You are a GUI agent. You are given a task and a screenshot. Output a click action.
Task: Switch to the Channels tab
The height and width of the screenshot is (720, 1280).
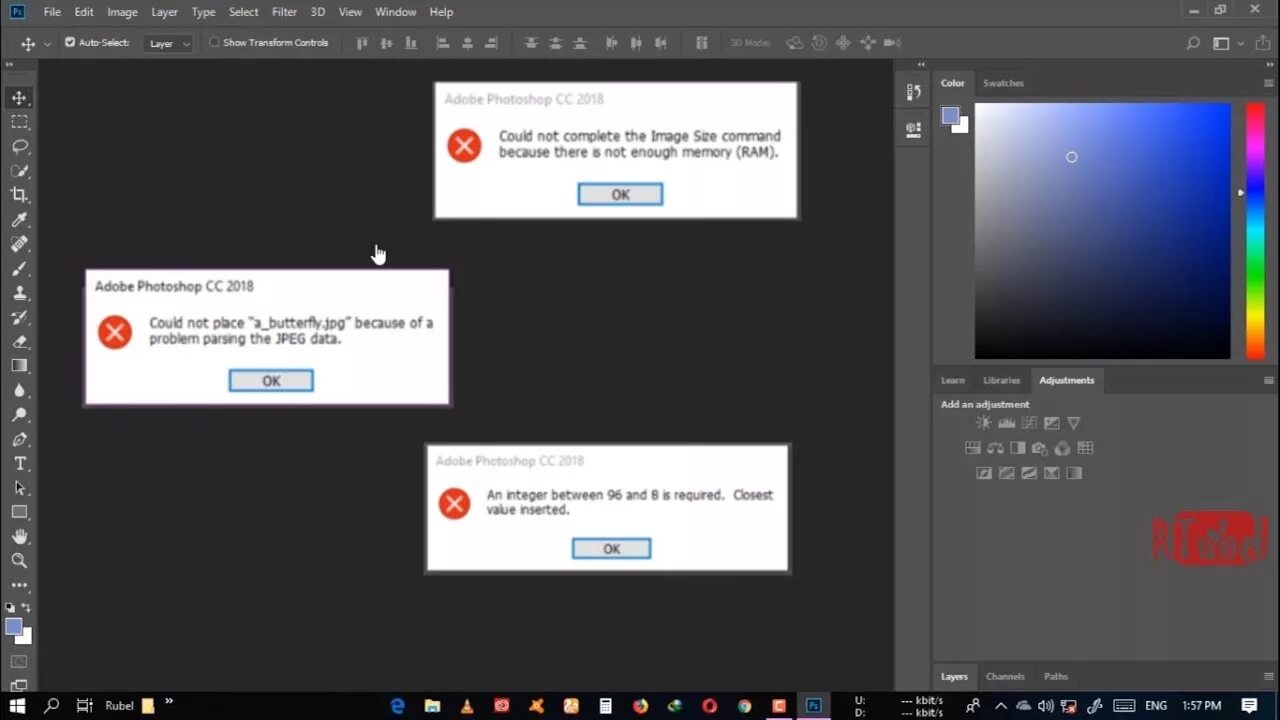tap(1005, 676)
